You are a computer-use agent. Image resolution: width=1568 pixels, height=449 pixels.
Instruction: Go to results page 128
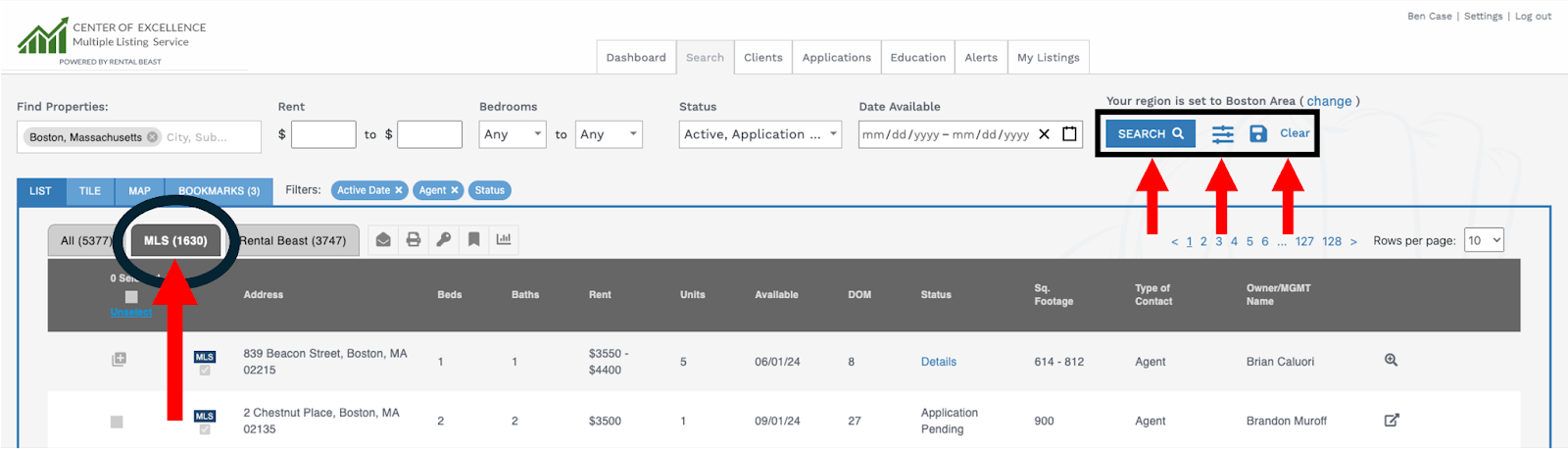pos(1332,241)
